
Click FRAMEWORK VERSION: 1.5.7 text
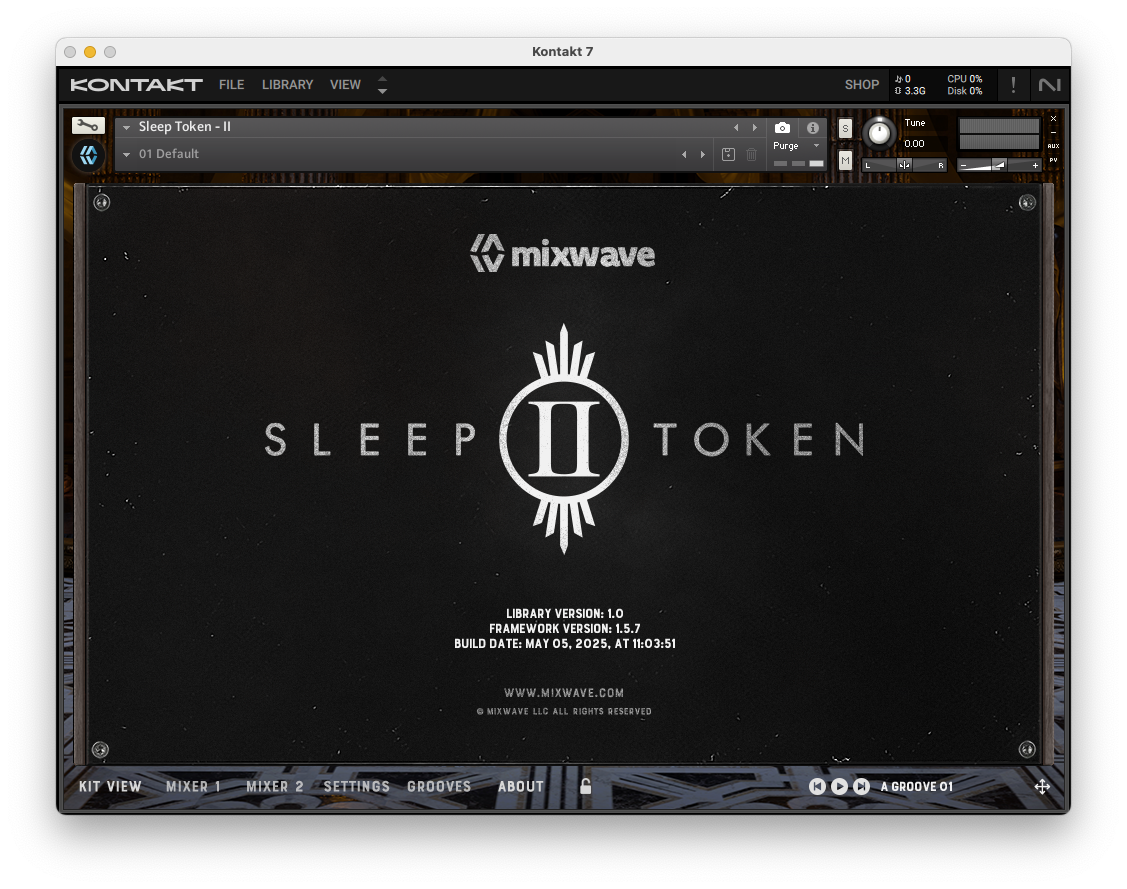click(564, 629)
